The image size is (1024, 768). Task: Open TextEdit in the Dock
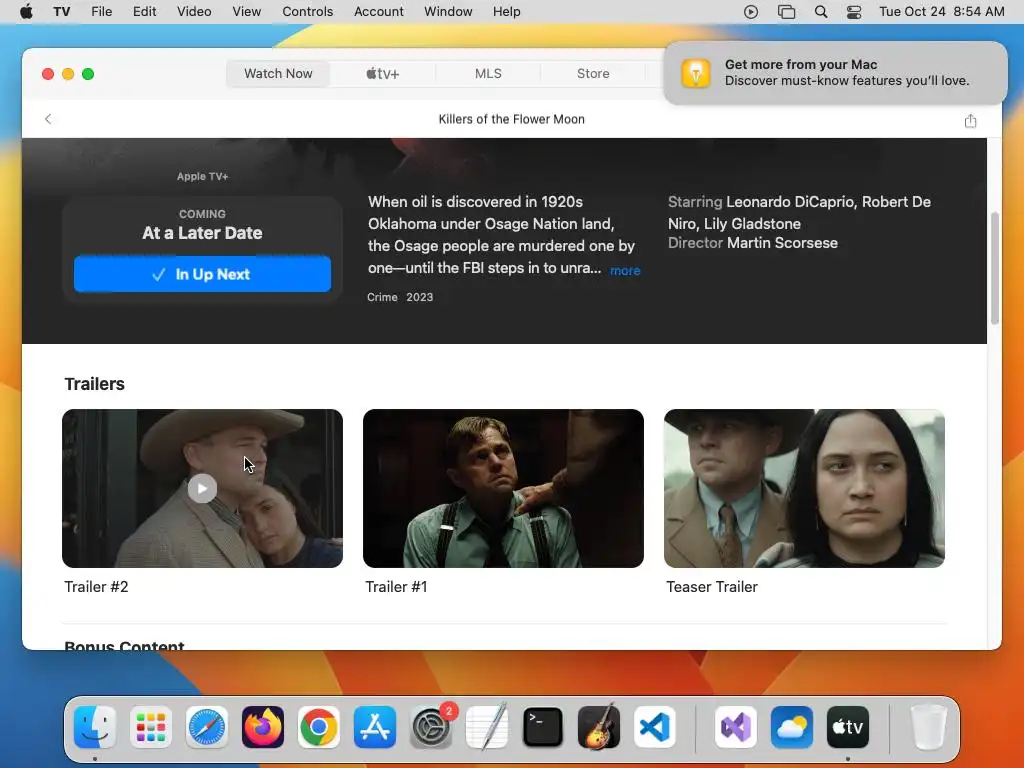(487, 727)
